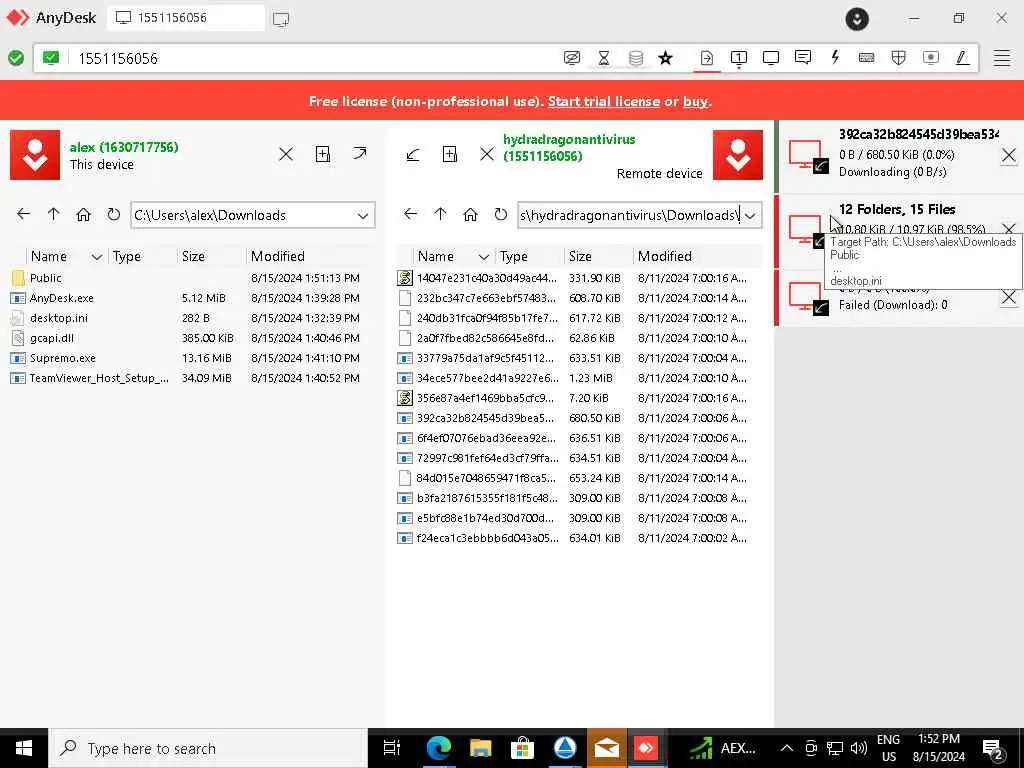The image size is (1024, 768).
Task: Open the file transfer icon with red underline
Action: tap(707, 58)
